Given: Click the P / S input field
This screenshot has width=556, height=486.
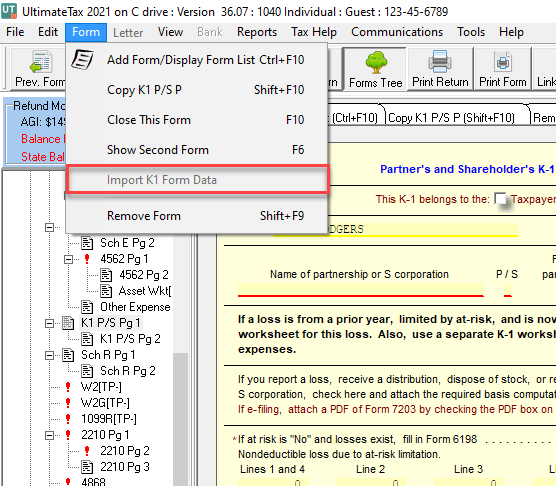Looking at the screenshot, I should (507, 290).
